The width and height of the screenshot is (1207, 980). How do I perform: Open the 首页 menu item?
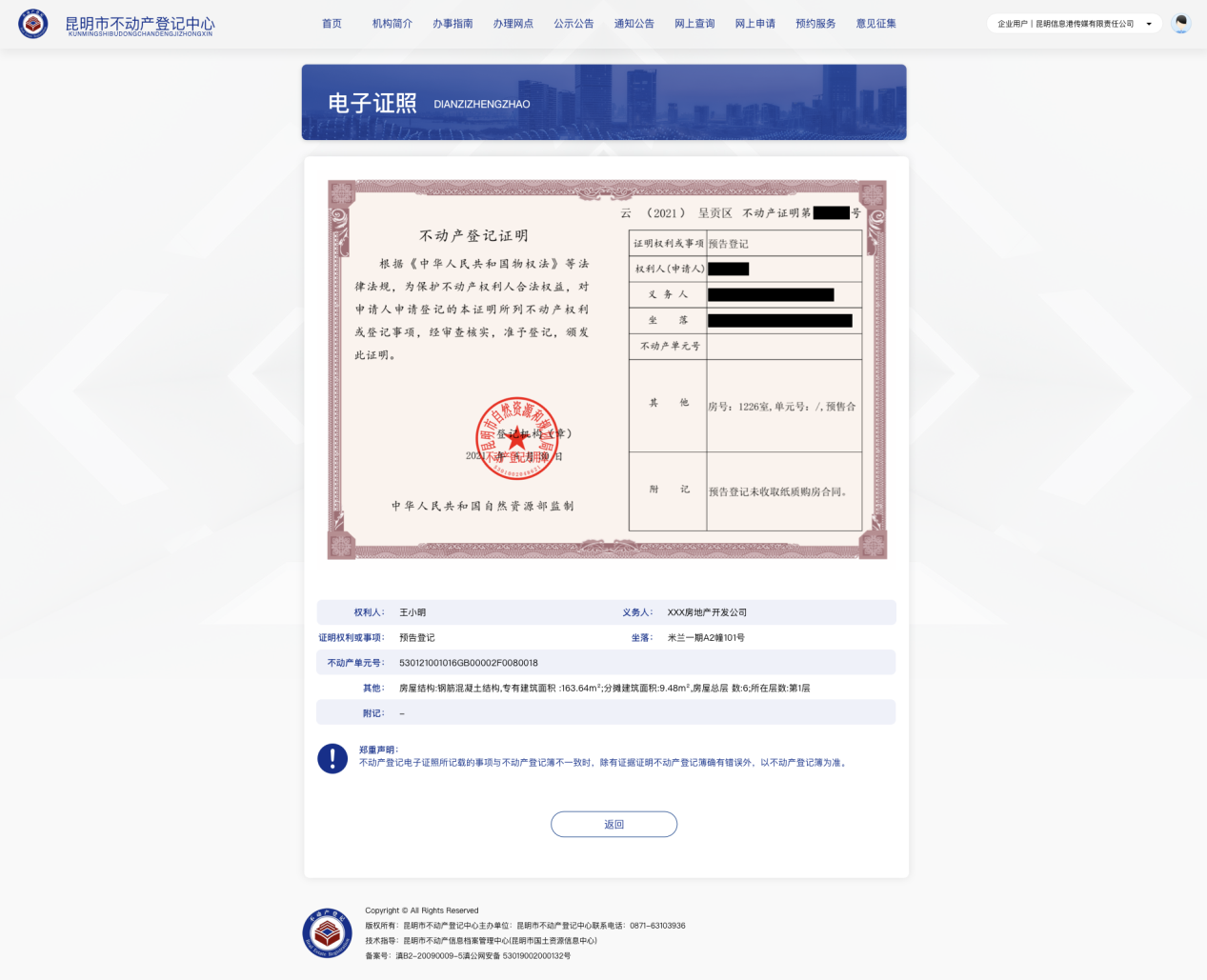point(332,24)
